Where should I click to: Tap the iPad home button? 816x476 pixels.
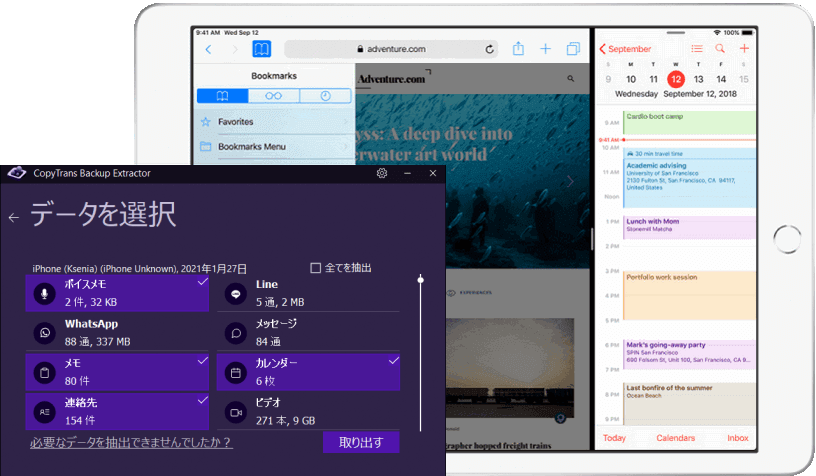787,239
